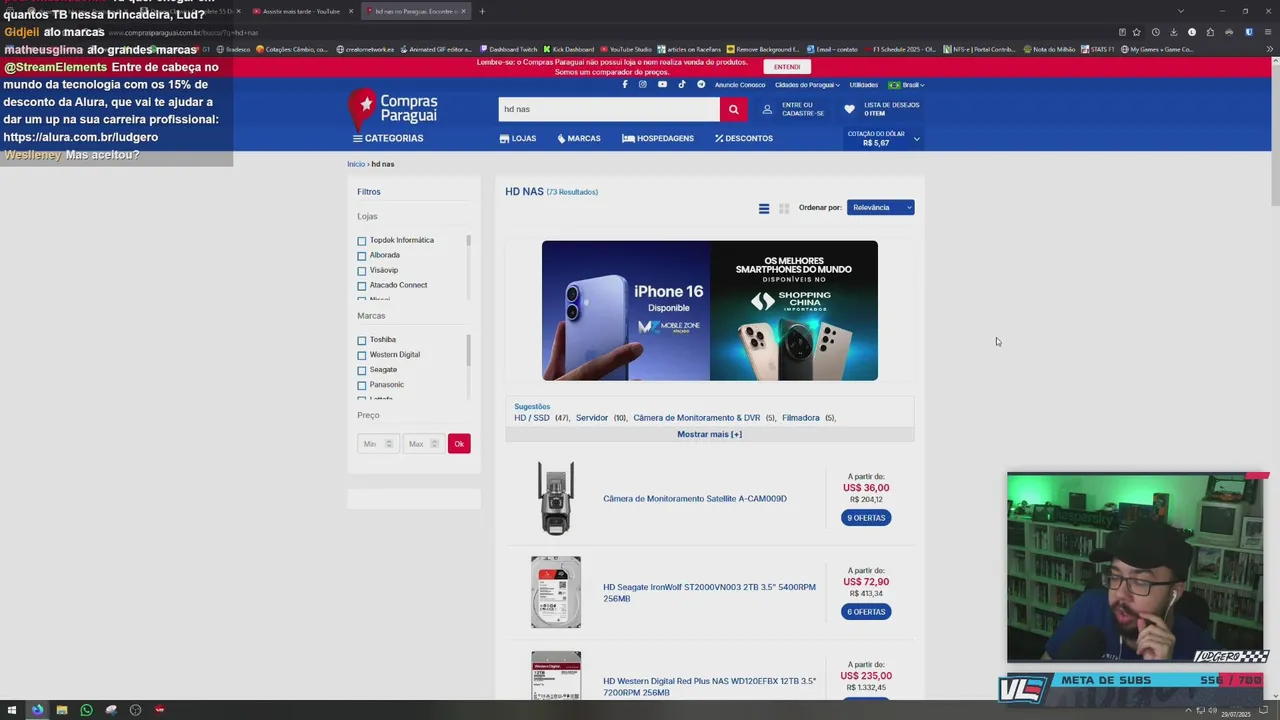Open Compras Paraguai Facebook page icon
1280x720 pixels.
tap(625, 84)
